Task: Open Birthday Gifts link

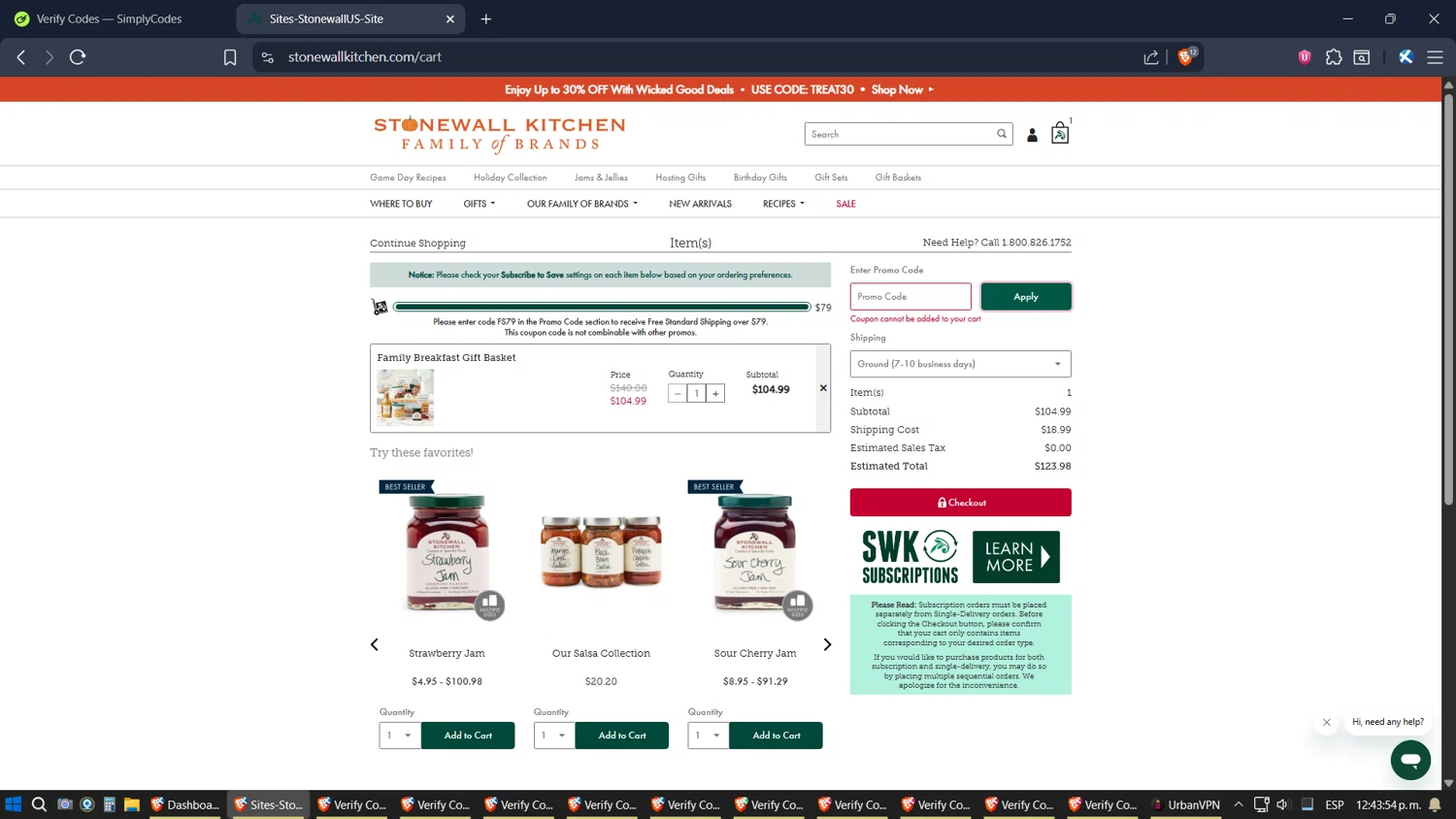Action: click(x=760, y=178)
